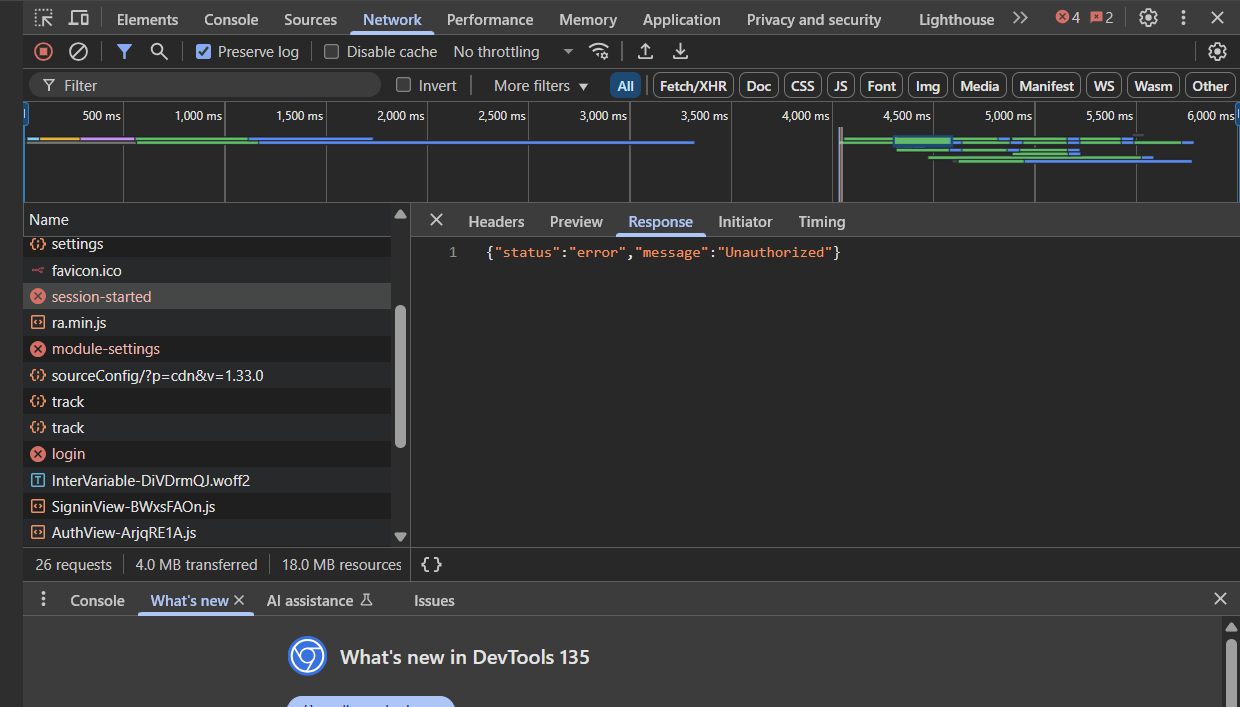Open the Console panel tab
The image size is (1240, 707).
(231, 20)
